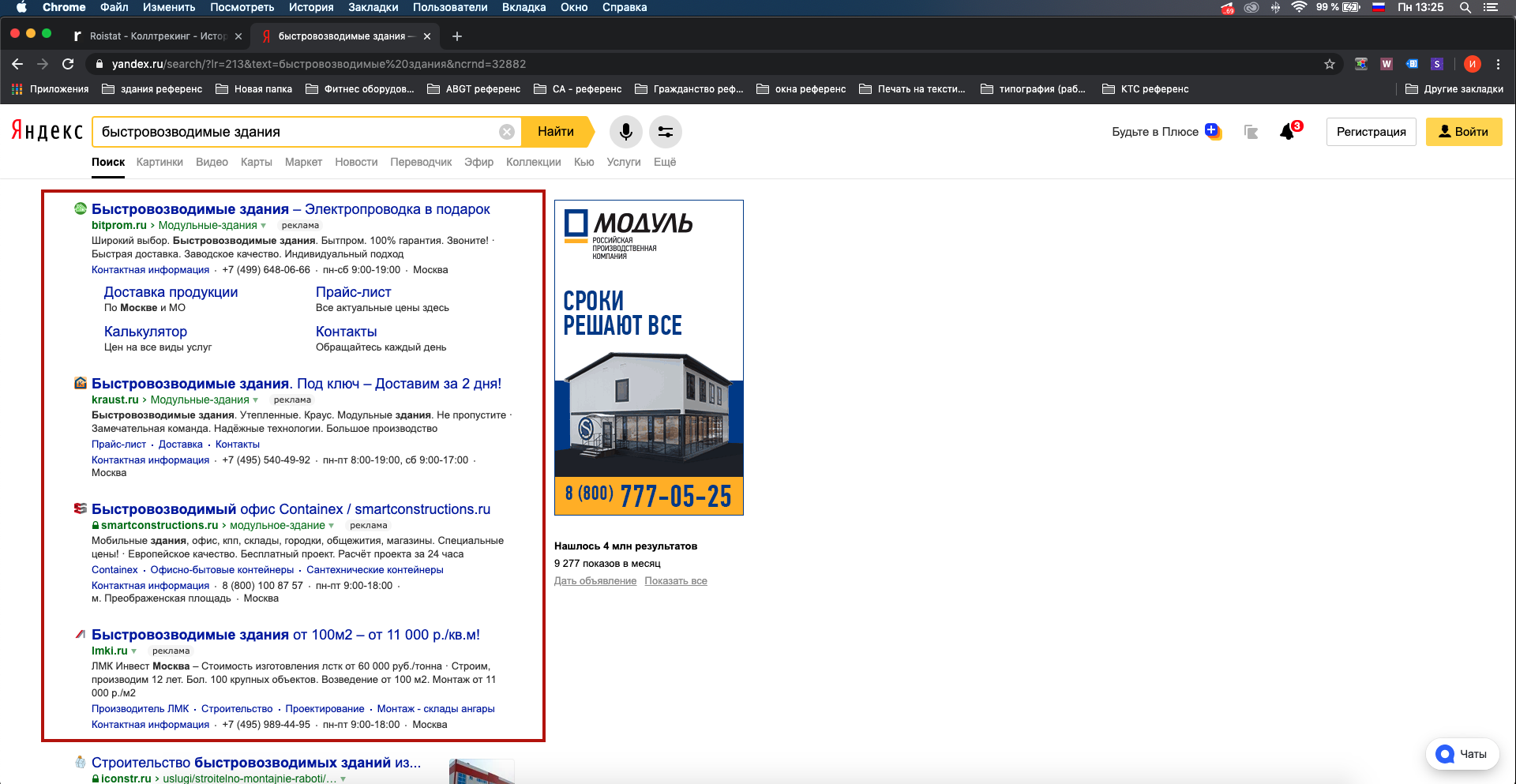
Task: Expand iconstr.ru result dropdown arrow
Action: 343,779
